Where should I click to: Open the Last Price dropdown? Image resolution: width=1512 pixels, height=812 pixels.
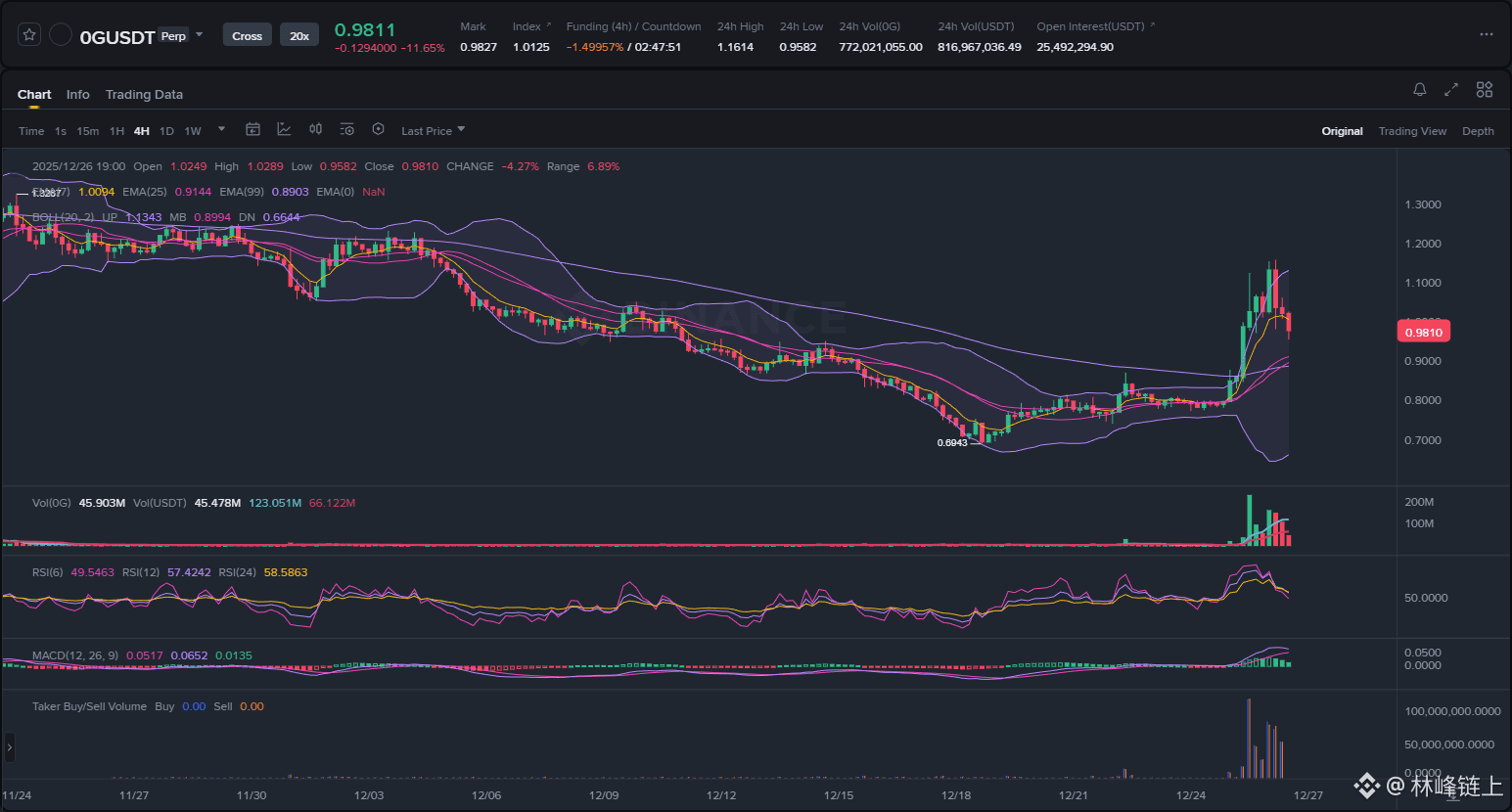tap(434, 130)
